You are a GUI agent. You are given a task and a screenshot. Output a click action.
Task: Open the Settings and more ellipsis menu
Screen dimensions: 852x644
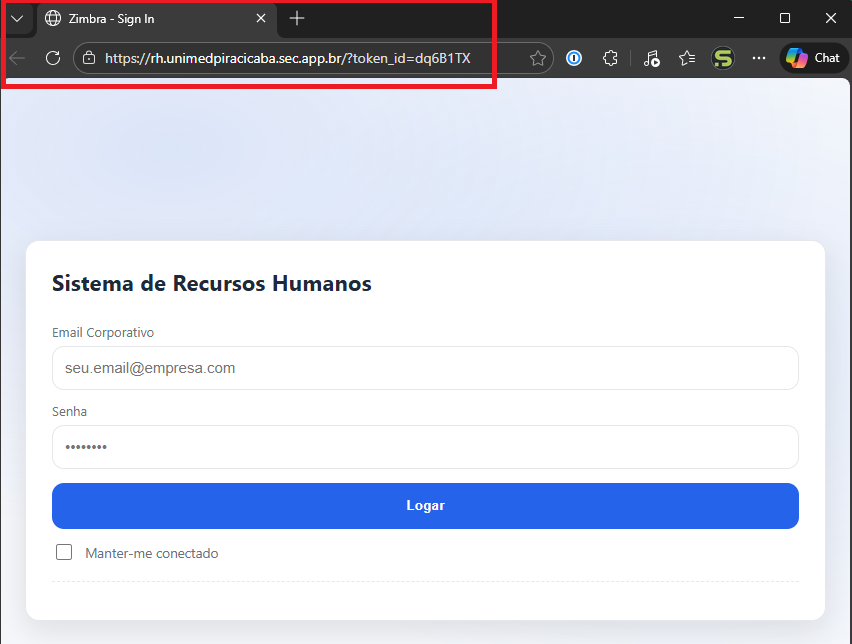[x=759, y=58]
